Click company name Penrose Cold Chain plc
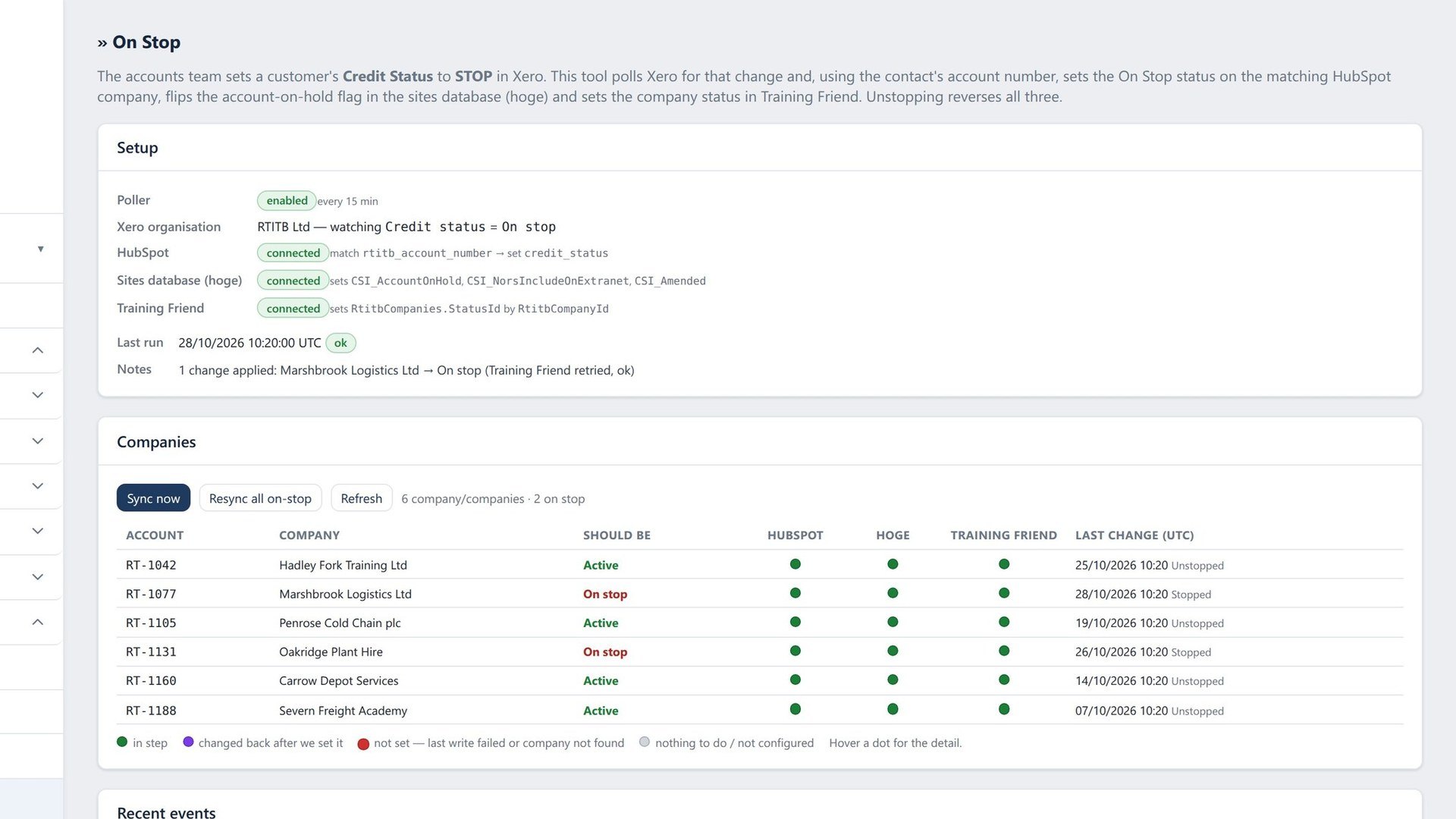 pos(340,623)
